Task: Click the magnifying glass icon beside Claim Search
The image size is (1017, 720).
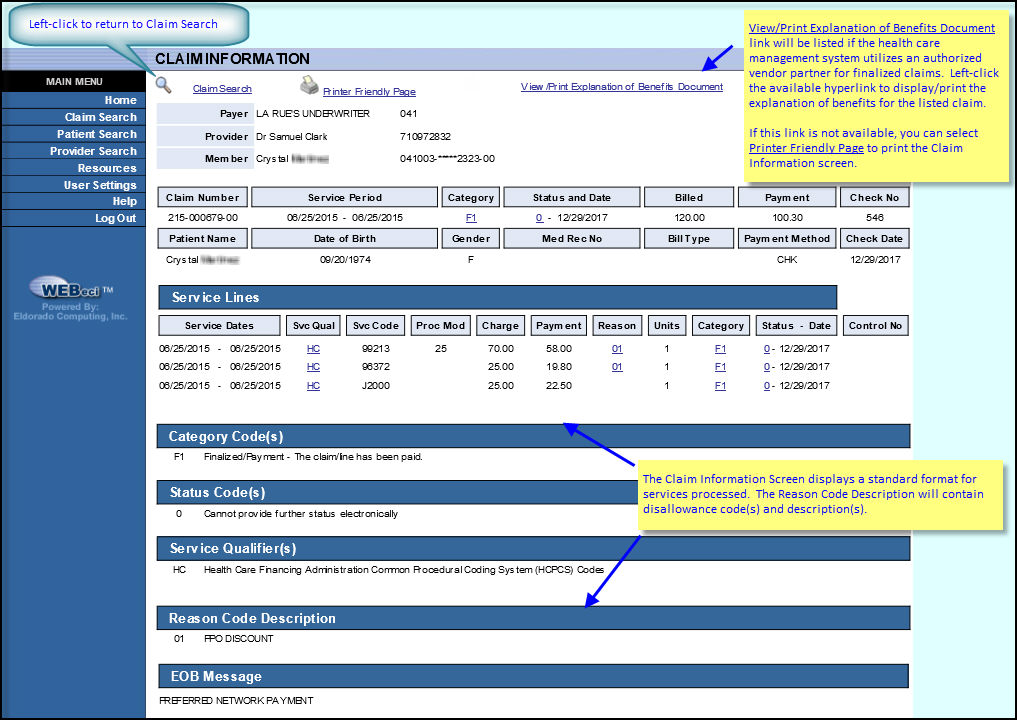Action: [x=164, y=87]
